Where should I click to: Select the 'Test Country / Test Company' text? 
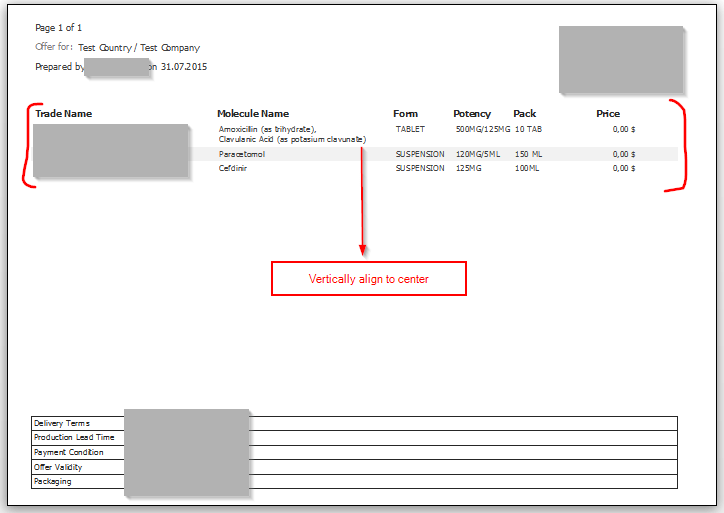click(139, 48)
